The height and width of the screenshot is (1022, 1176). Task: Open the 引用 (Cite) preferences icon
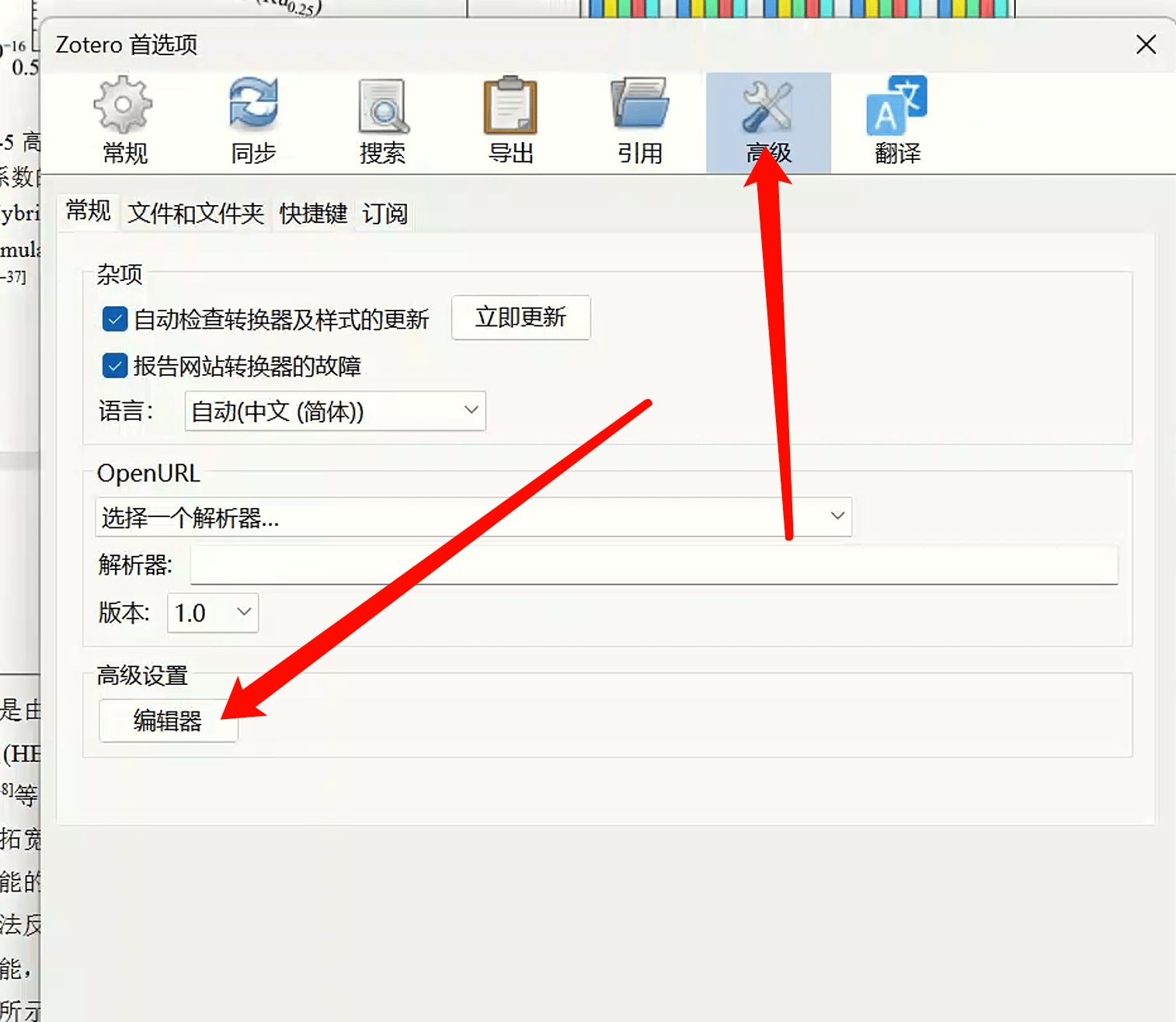pyautogui.click(x=638, y=120)
